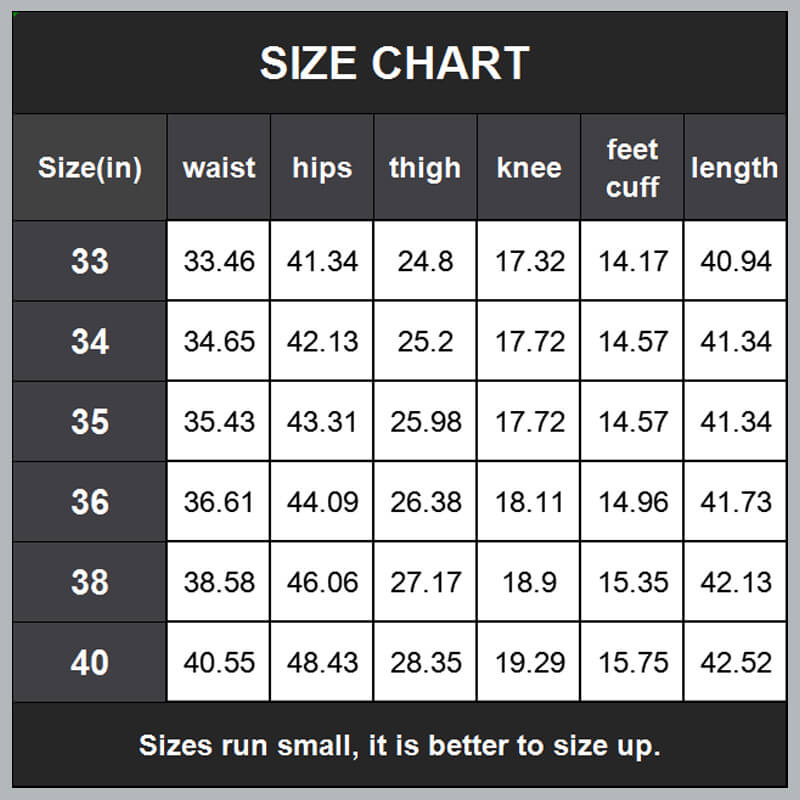The image size is (800, 800).
Task: Click the size 34 row label
Action: click(x=90, y=342)
